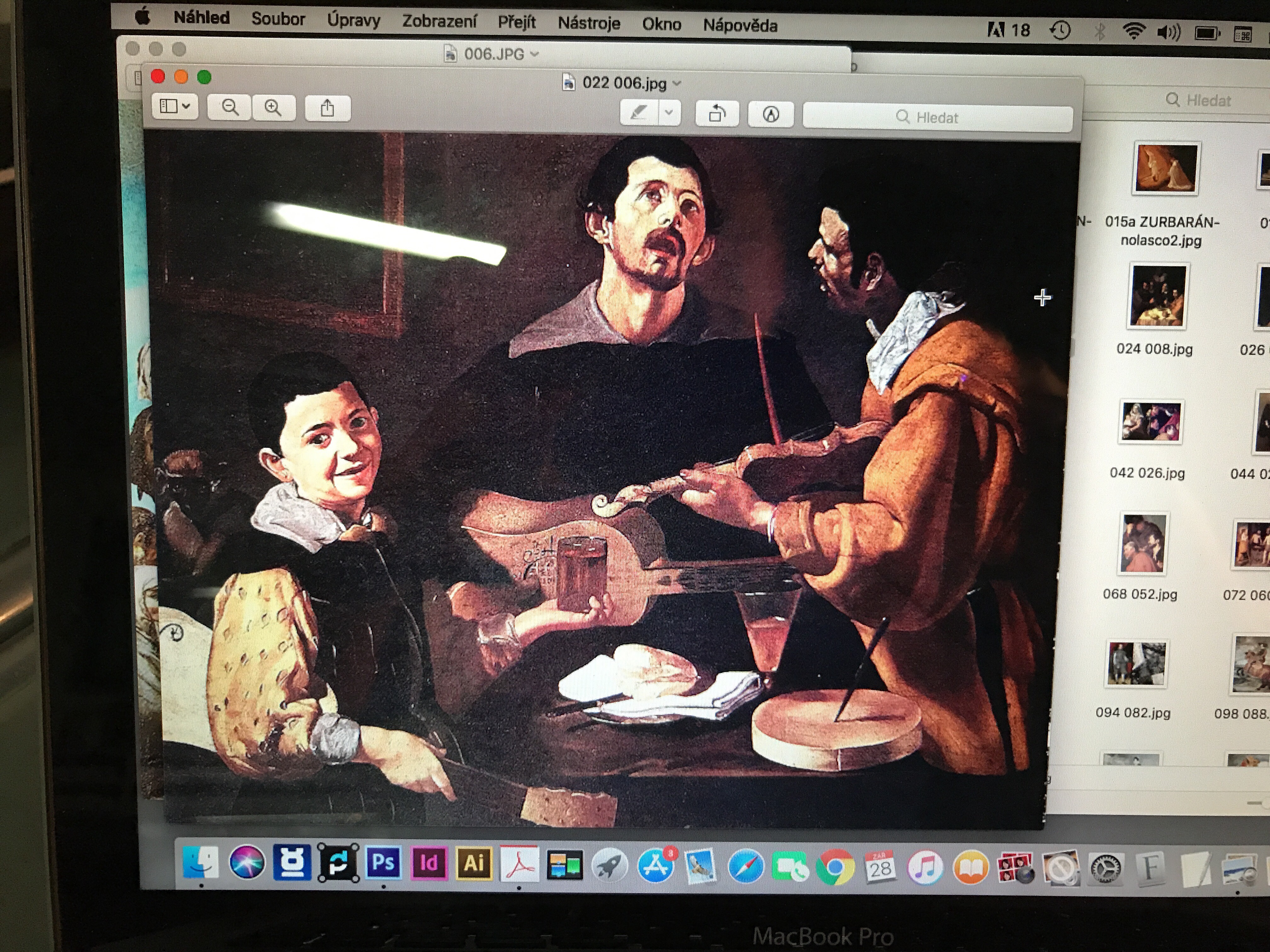Select the 024 008.jpg thumbnail in Finder

point(1158,296)
